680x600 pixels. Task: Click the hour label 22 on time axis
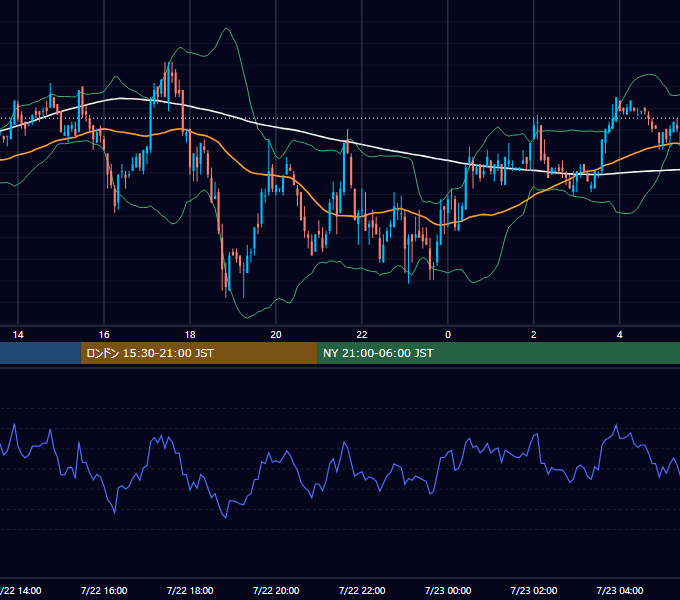pyautogui.click(x=362, y=335)
